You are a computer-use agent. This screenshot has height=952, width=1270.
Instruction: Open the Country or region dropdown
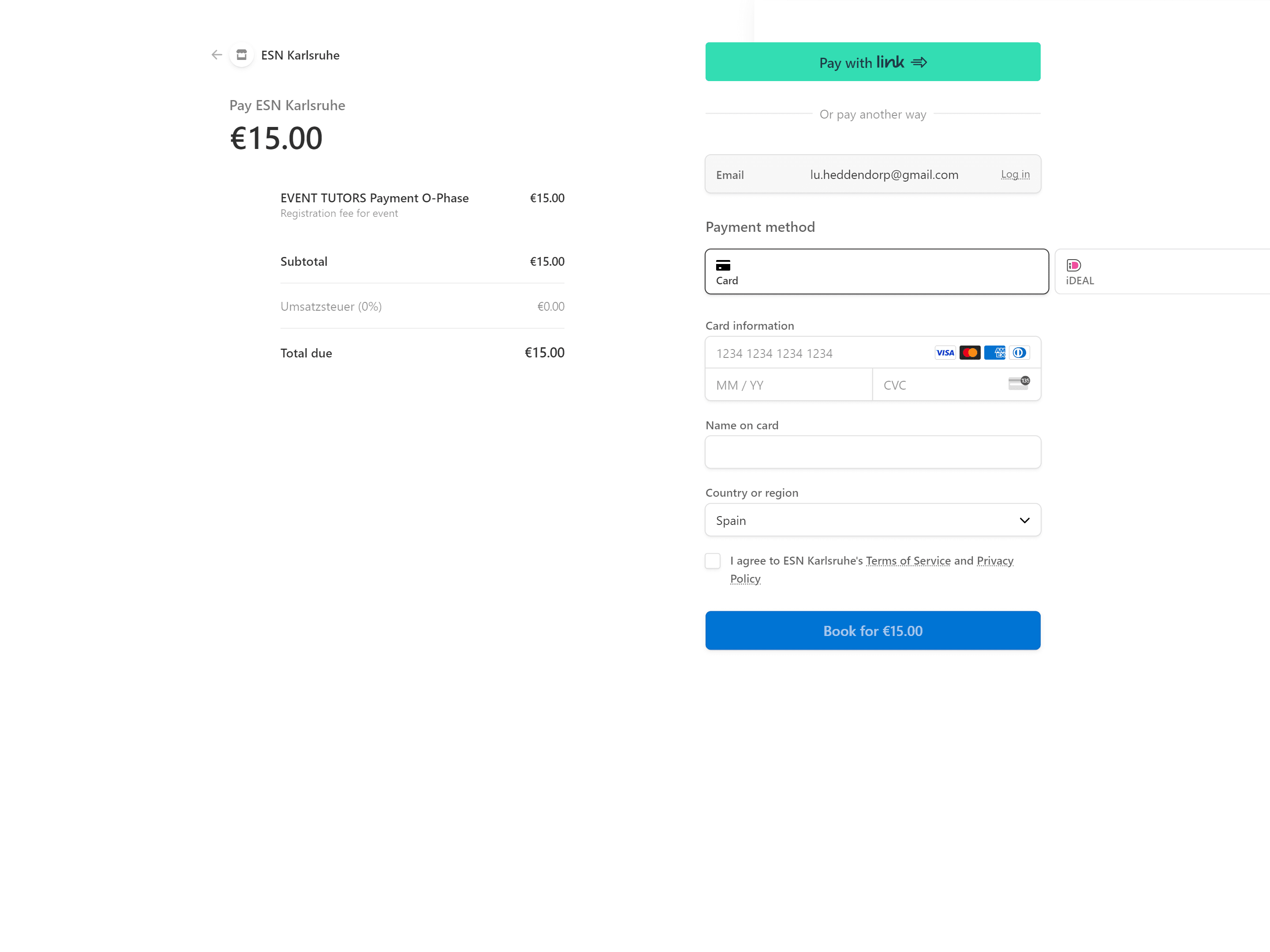pyautogui.click(x=872, y=521)
